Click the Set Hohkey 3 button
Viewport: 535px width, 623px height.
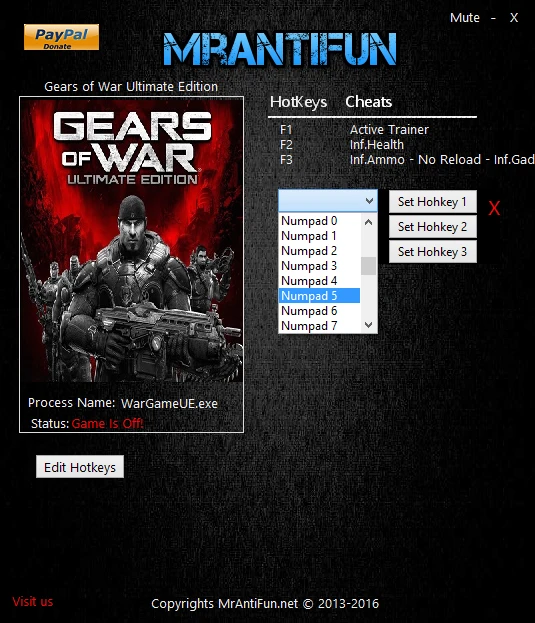click(x=433, y=252)
